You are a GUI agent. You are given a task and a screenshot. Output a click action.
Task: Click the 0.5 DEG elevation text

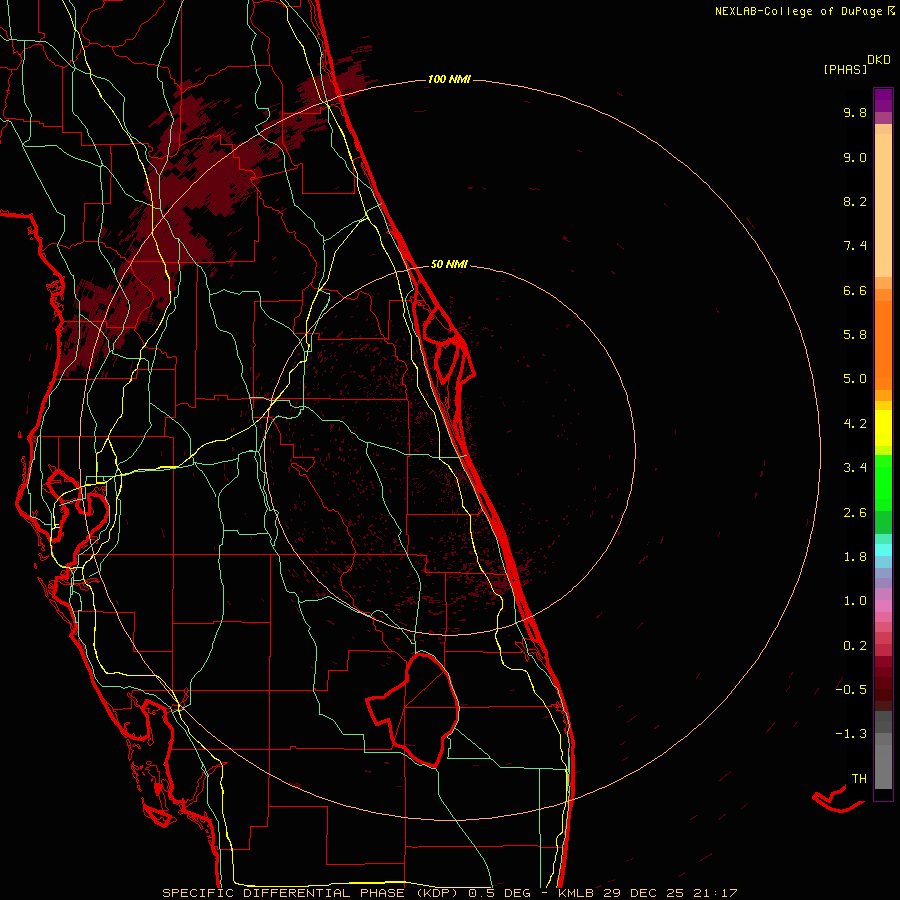pos(499,893)
